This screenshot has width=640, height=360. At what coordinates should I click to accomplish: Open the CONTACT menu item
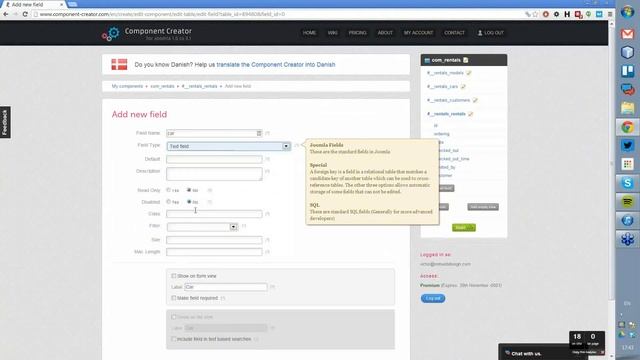coord(454,33)
